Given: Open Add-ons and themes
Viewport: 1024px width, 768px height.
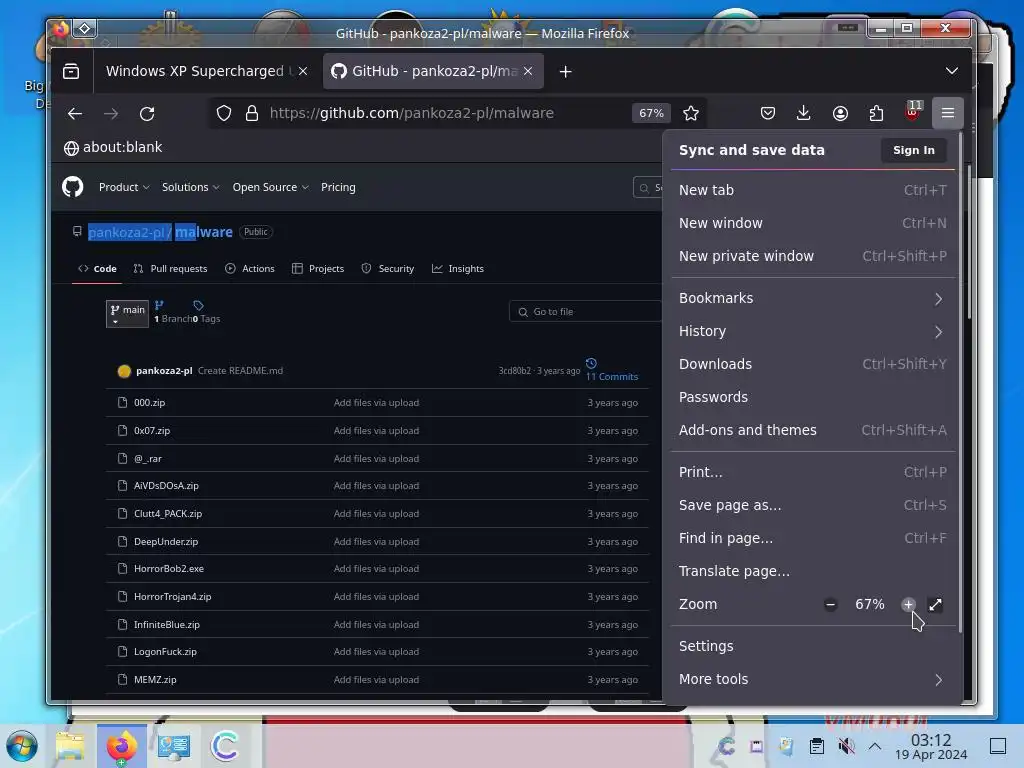Looking at the screenshot, I should point(812,430).
